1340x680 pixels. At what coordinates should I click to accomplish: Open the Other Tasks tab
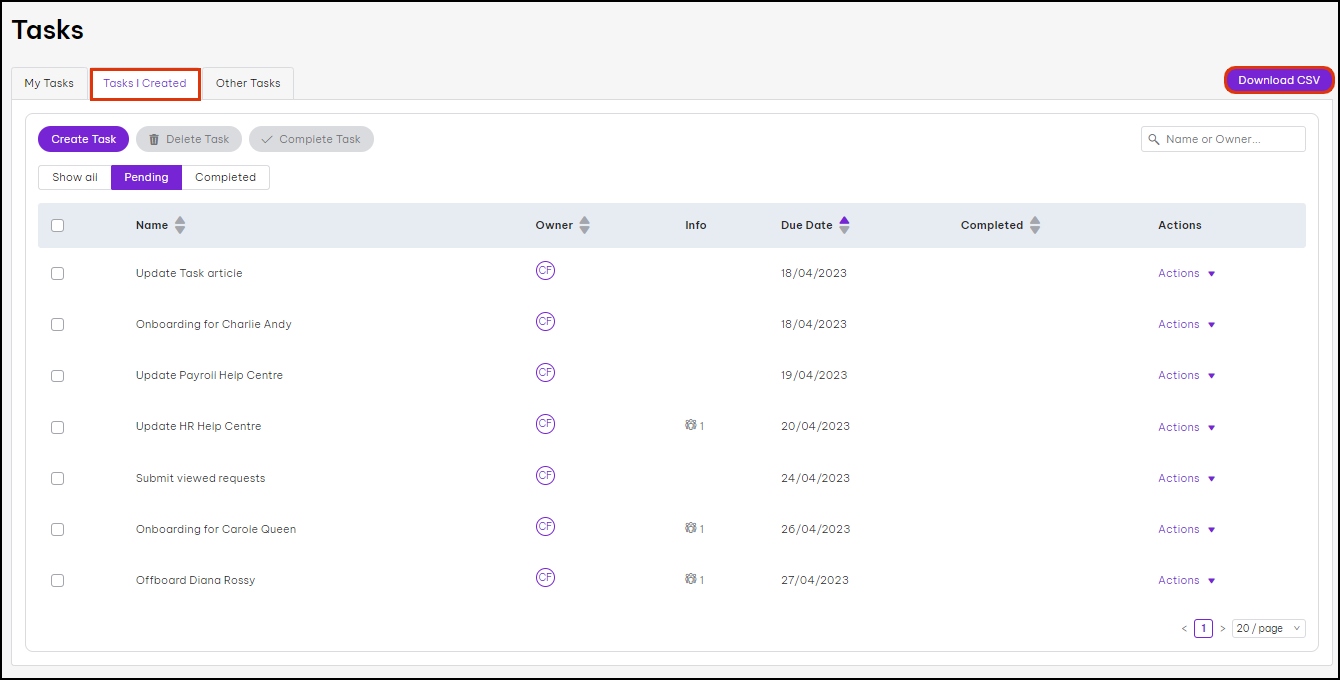click(x=248, y=83)
